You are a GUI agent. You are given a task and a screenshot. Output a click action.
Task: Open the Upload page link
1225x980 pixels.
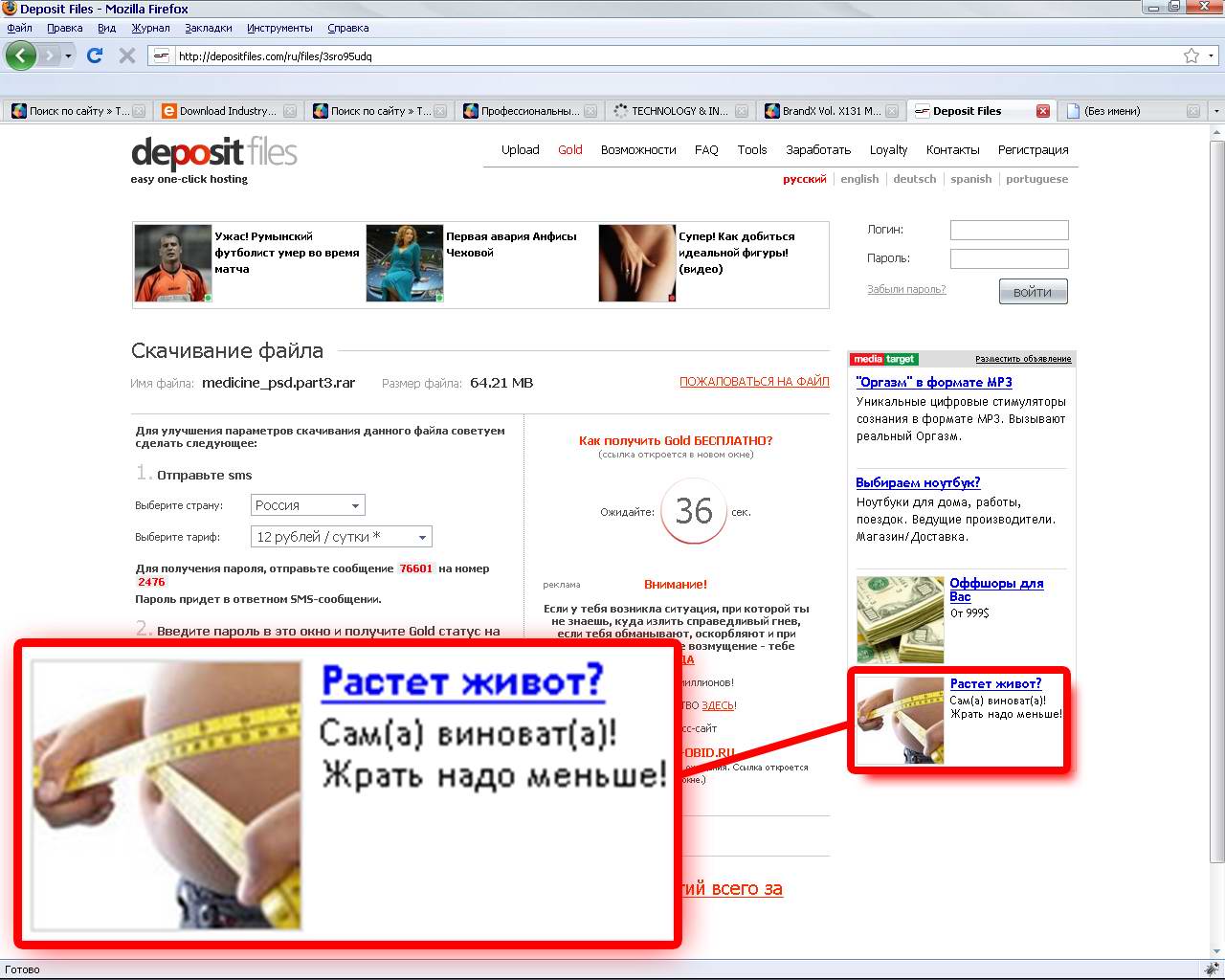coord(521,149)
